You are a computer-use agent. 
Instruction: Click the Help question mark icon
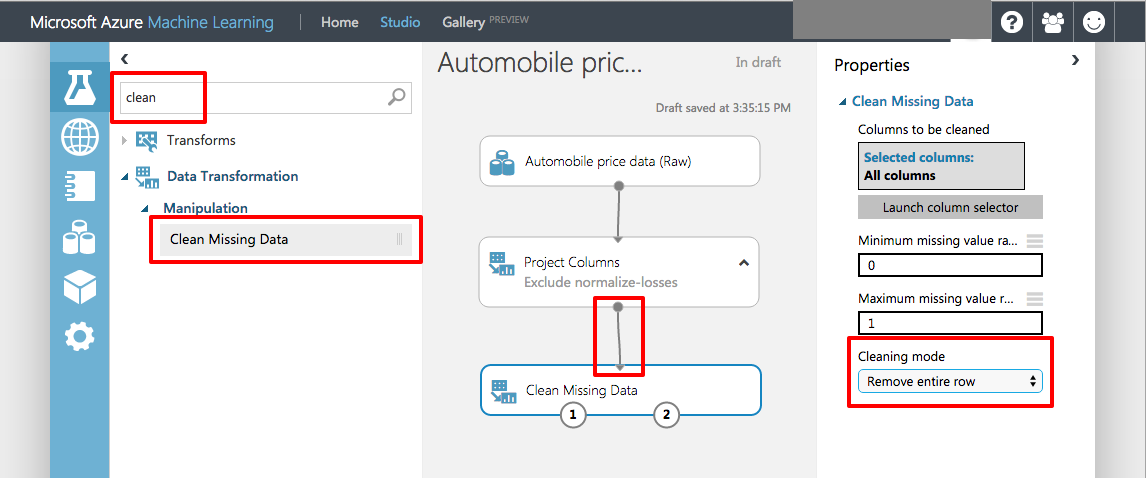pyautogui.click(x=1012, y=22)
